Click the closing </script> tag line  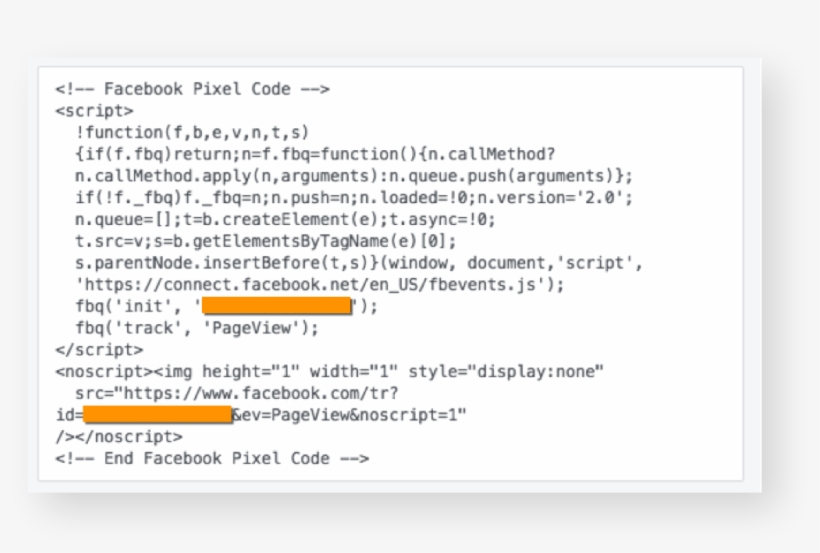(99, 349)
